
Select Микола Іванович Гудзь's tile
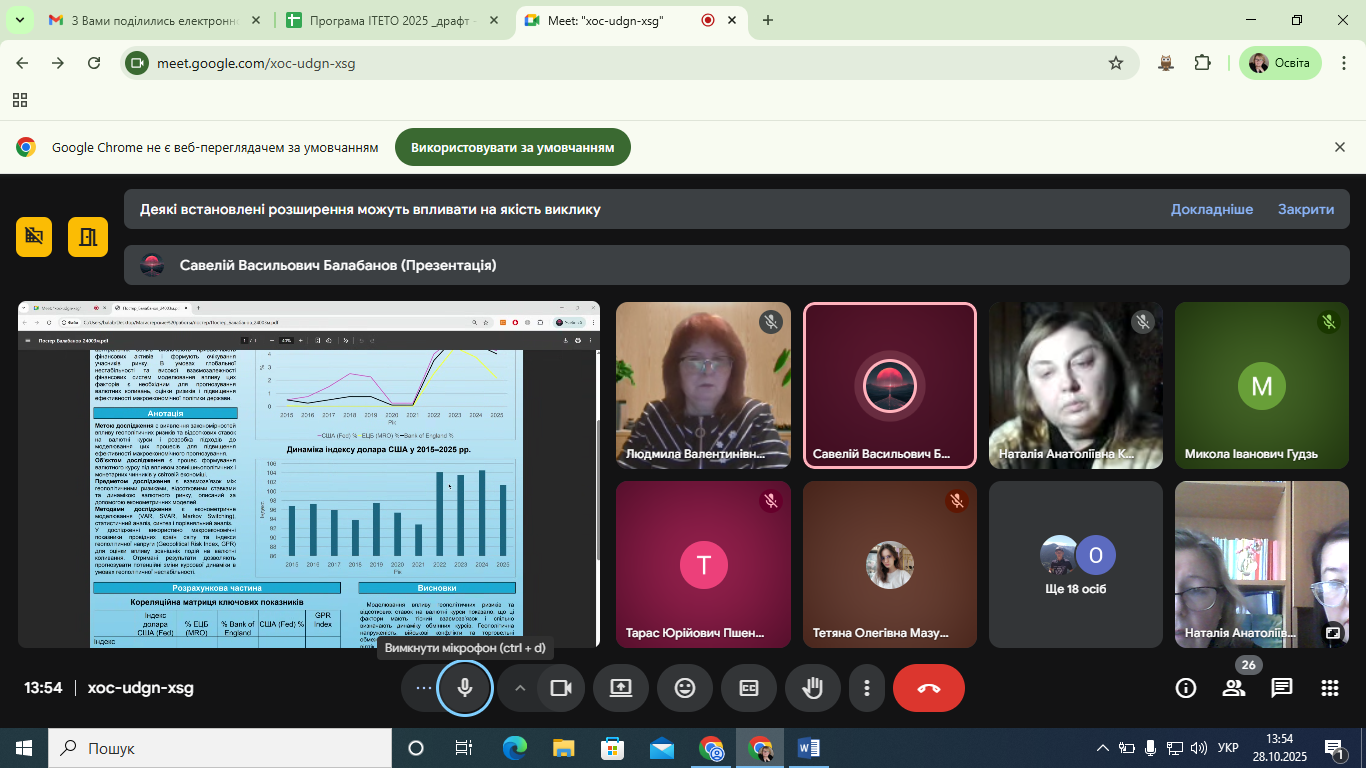pyautogui.click(x=1262, y=385)
